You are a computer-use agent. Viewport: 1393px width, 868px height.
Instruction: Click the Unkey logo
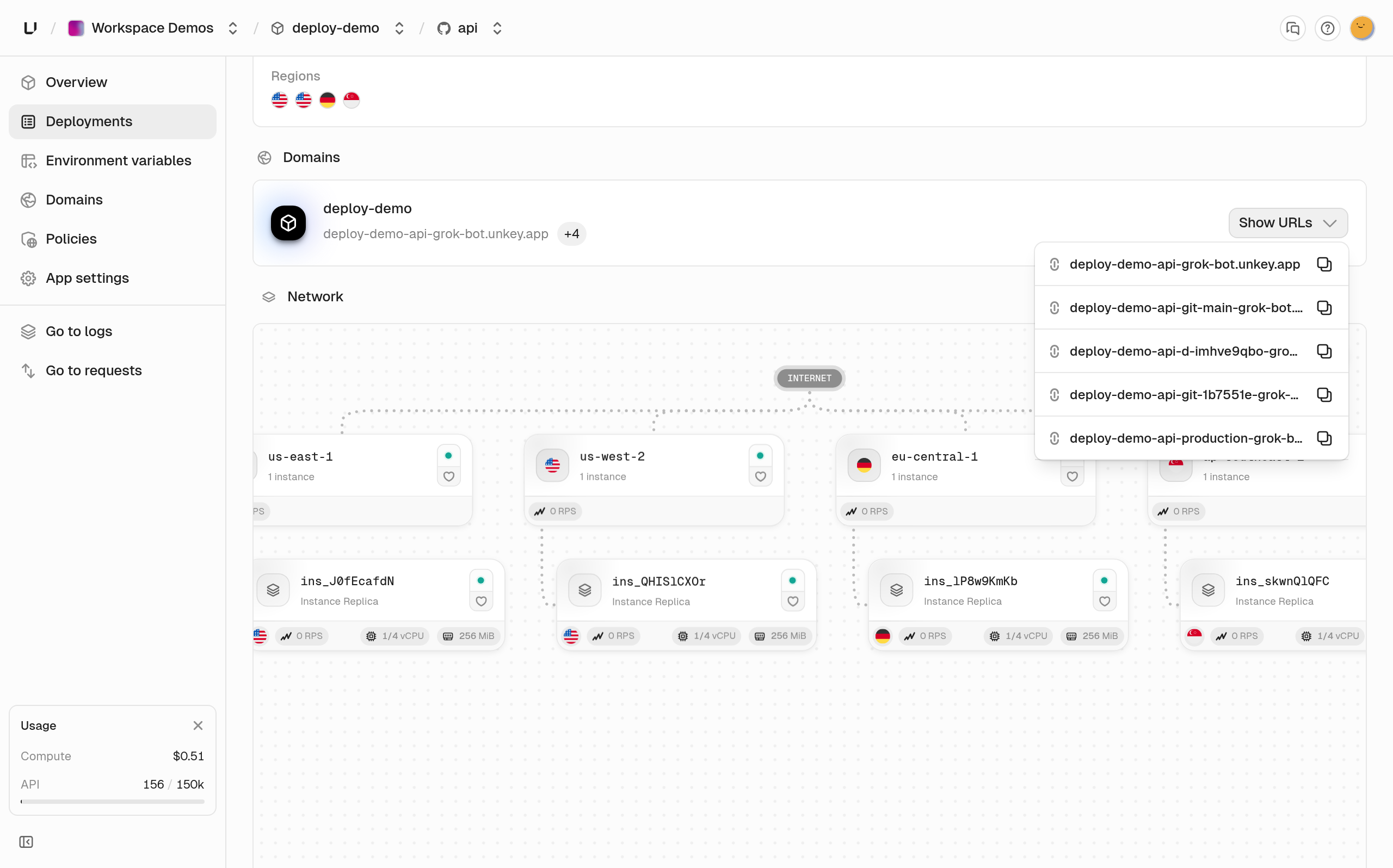[30, 28]
